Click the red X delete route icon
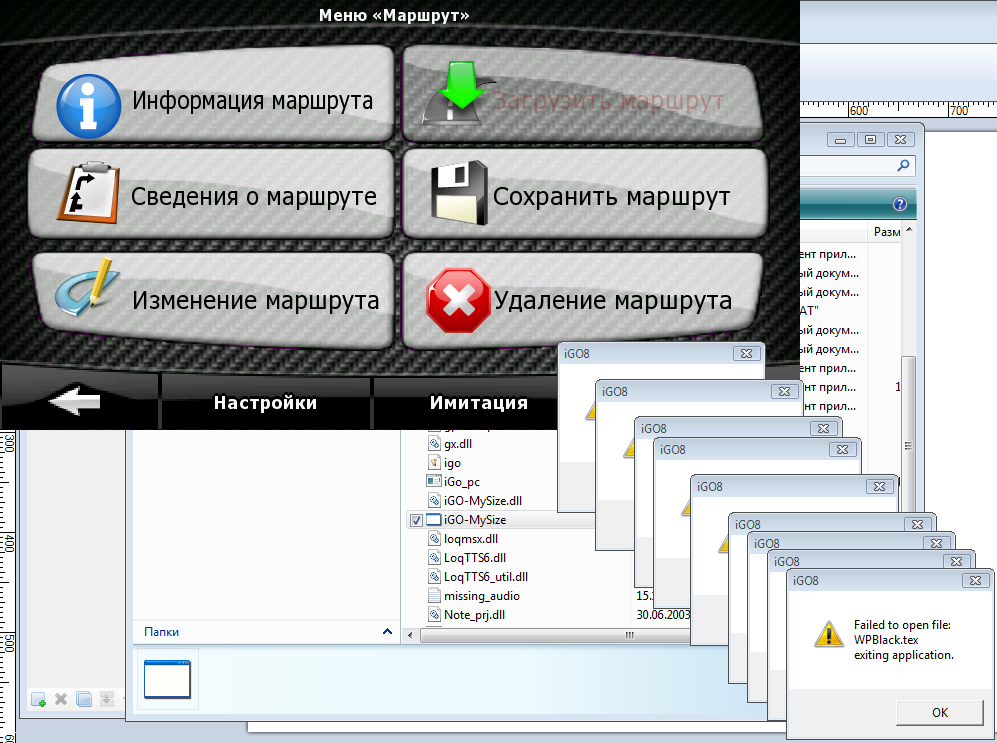The width and height of the screenshot is (997, 743). pos(459,302)
